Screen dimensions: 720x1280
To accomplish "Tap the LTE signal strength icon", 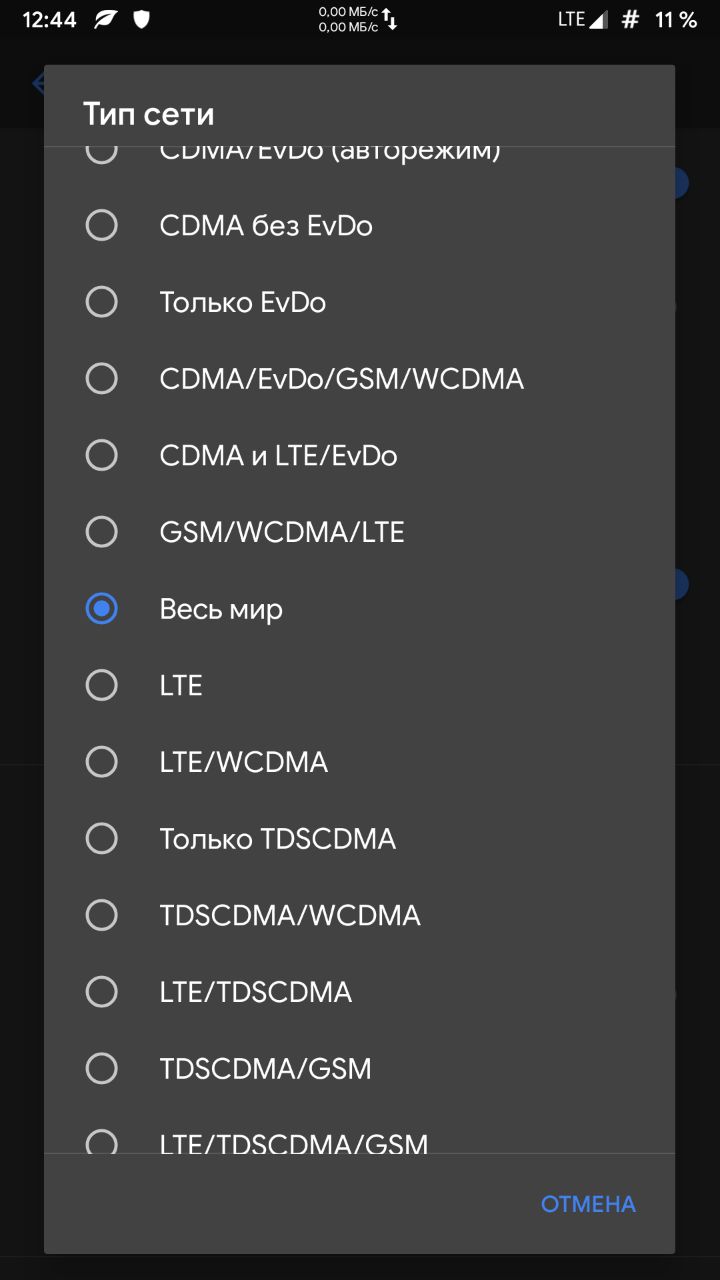I will click(x=597, y=20).
